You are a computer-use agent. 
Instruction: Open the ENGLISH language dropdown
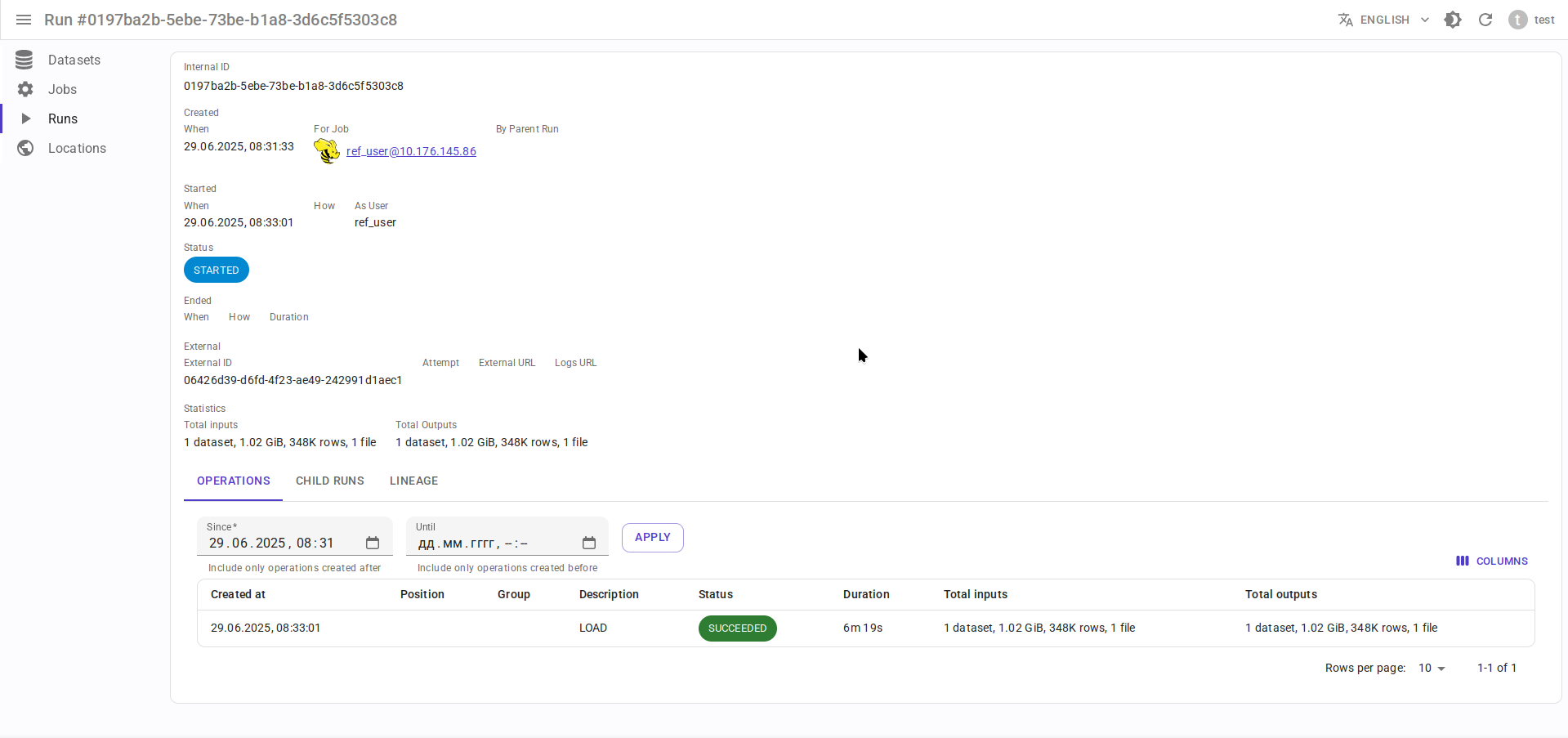[x=1383, y=20]
